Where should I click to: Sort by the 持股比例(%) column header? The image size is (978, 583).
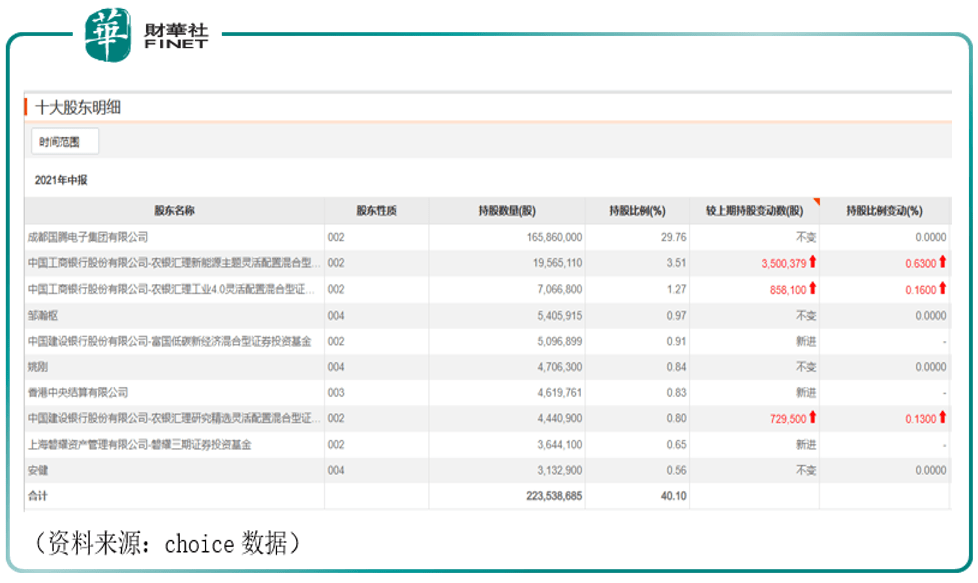pyautogui.click(x=637, y=211)
